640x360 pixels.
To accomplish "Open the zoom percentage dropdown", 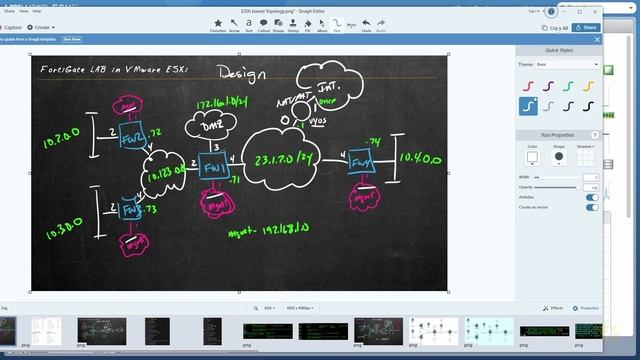I will click(x=270, y=308).
